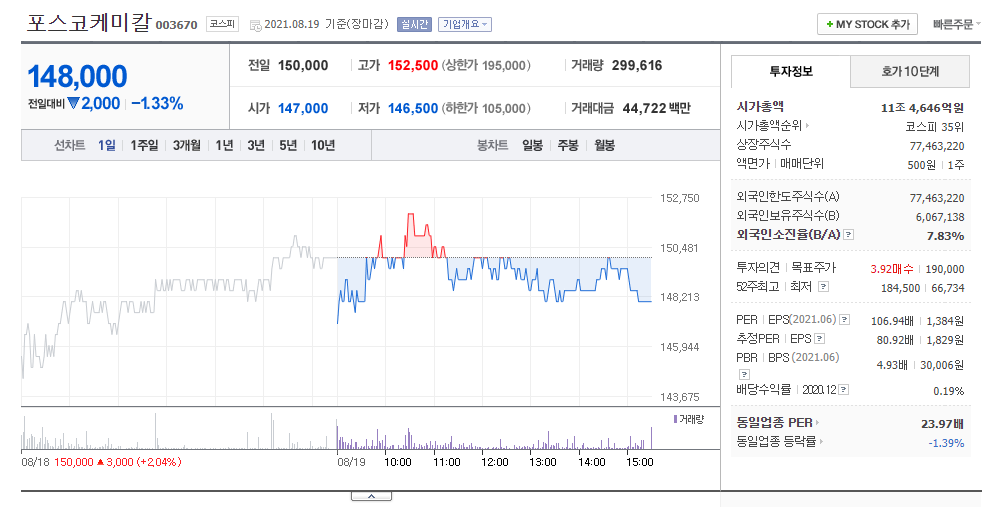Screen dimensions: 1003x507
Task: Click the plus icon of MY STOCK 추가
Action: point(829,24)
